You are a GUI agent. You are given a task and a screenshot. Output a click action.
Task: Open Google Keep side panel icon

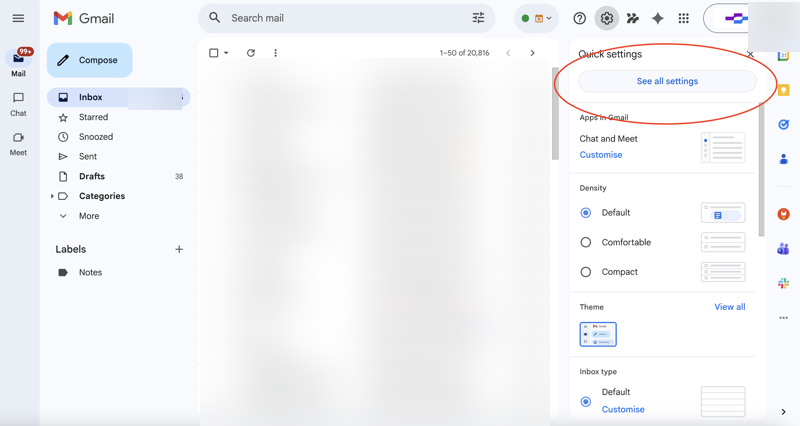point(784,90)
